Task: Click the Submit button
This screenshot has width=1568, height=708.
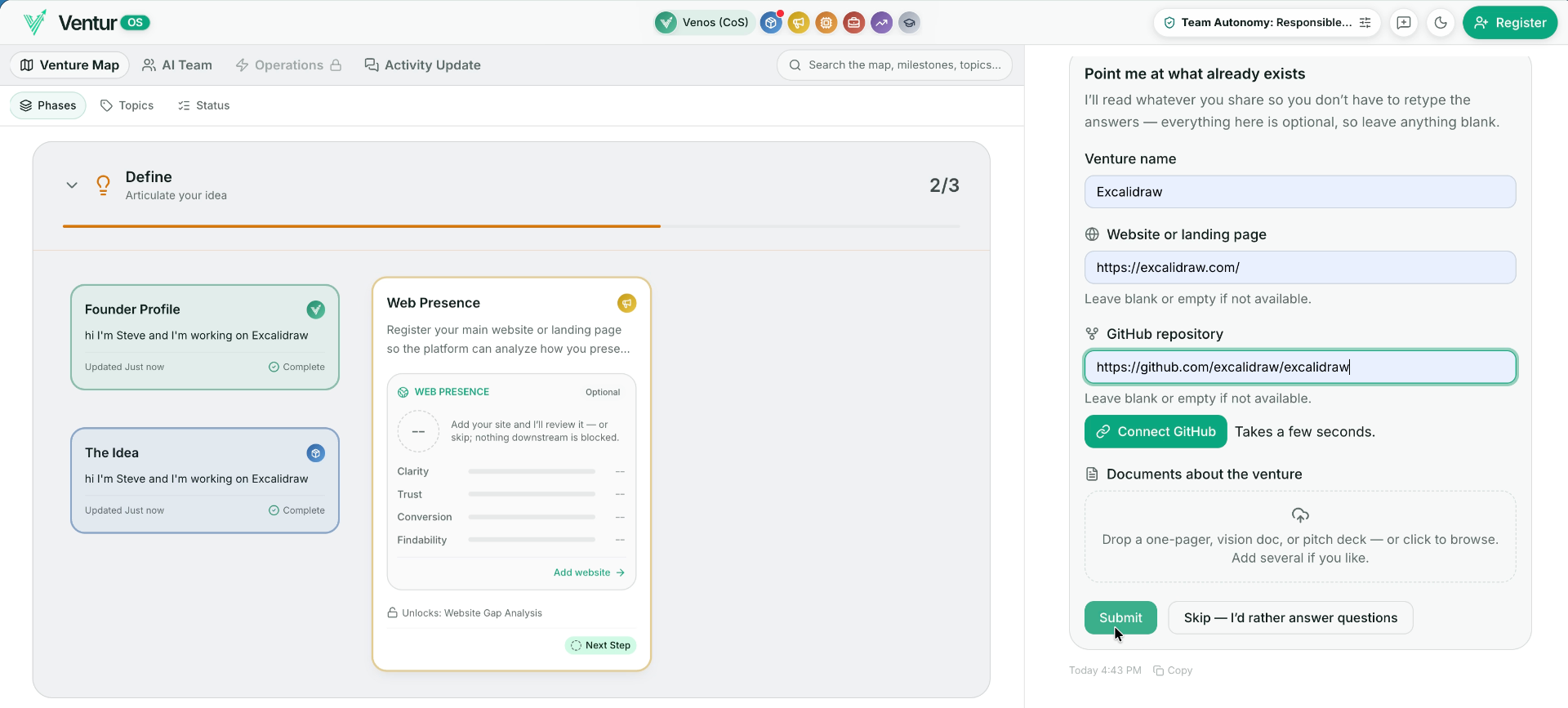Action: tap(1120, 617)
